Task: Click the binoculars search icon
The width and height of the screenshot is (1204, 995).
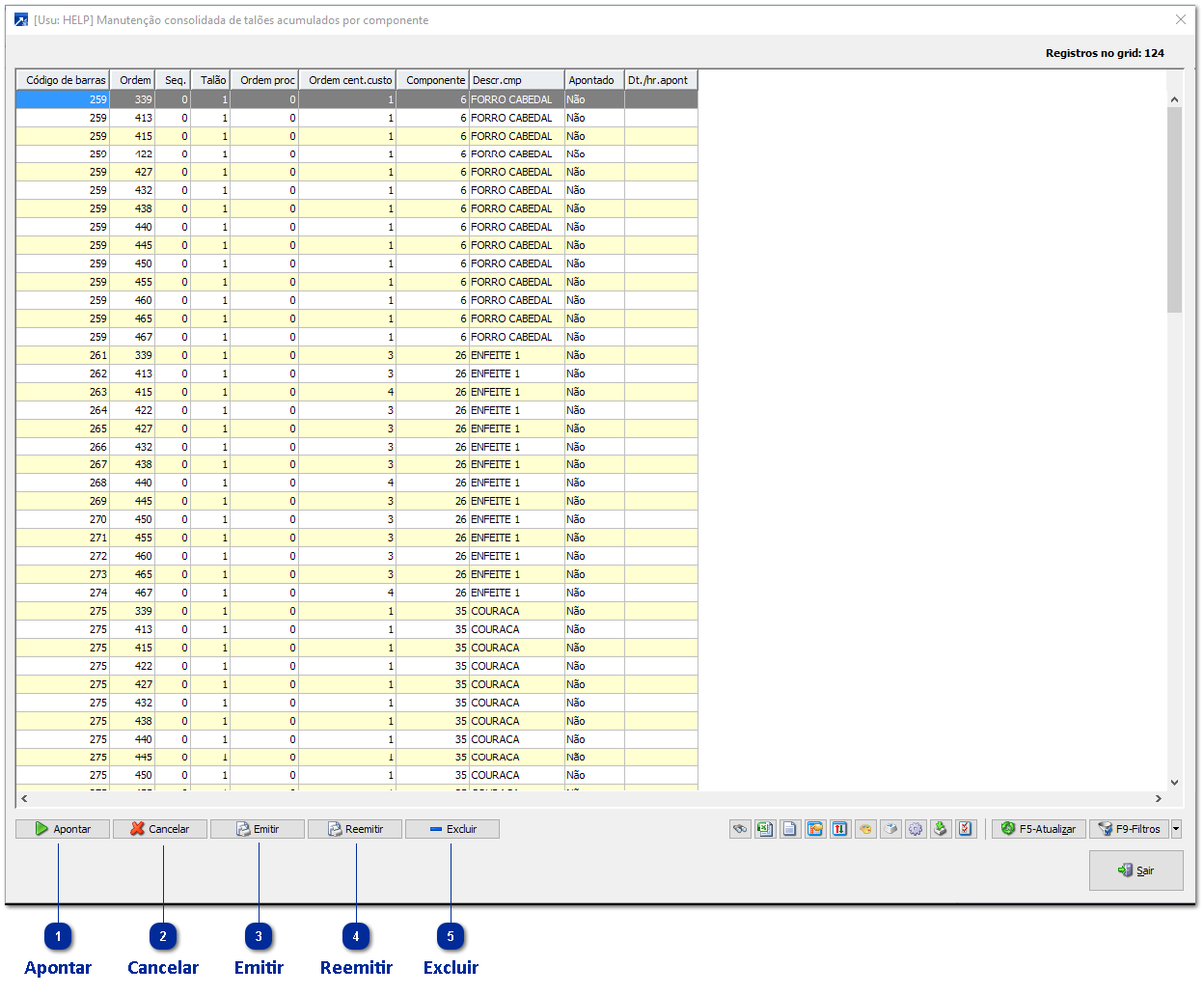Action: click(740, 829)
